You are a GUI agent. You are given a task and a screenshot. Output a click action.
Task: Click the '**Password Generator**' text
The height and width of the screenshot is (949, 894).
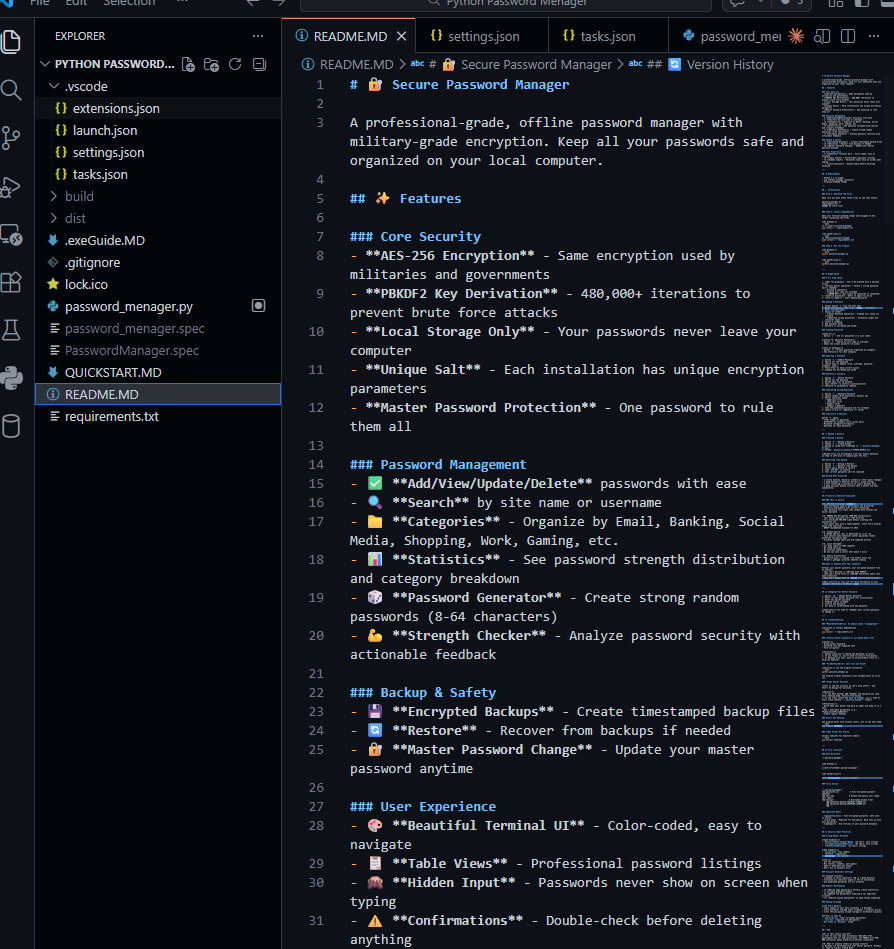476,597
